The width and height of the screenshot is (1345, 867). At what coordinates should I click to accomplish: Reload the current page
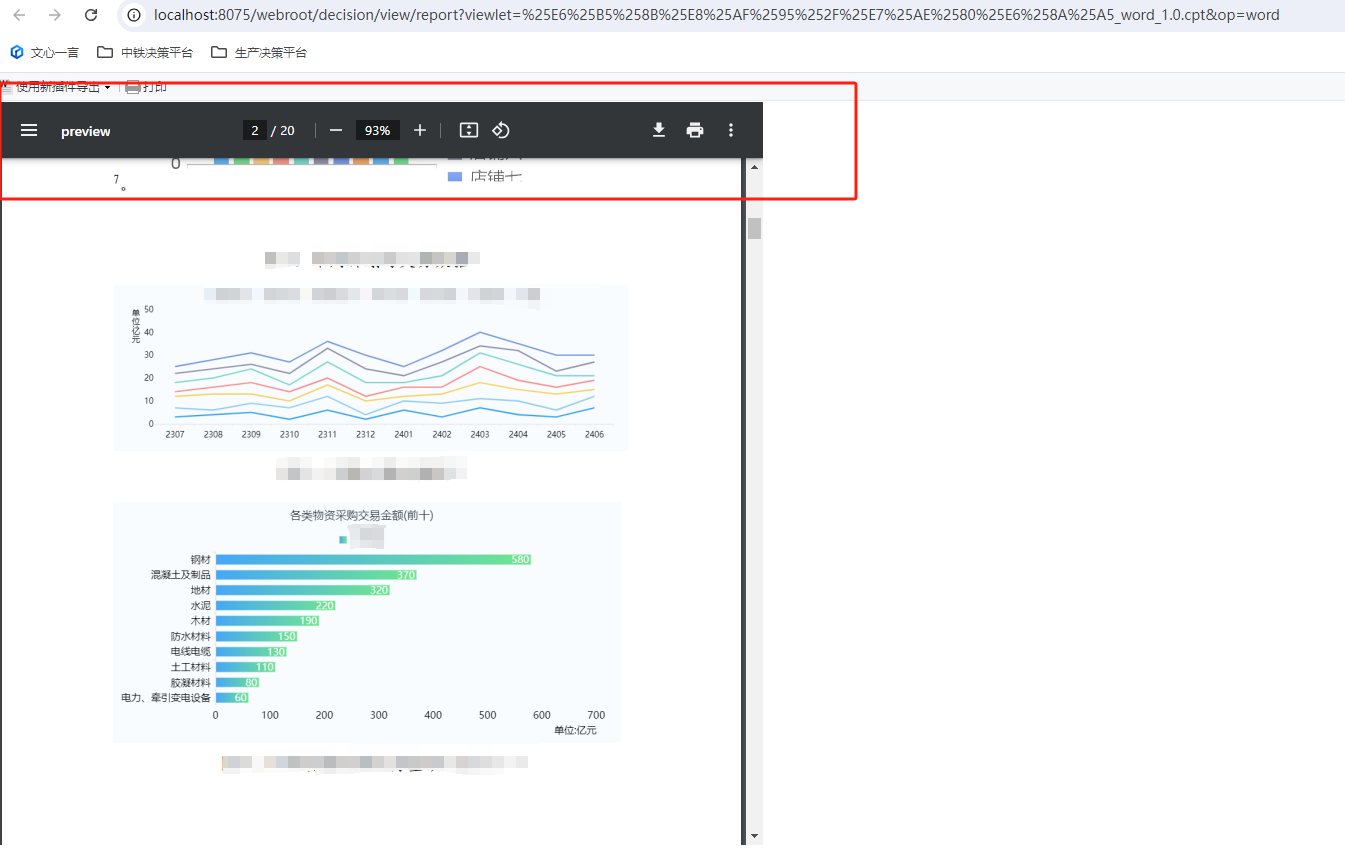91,15
